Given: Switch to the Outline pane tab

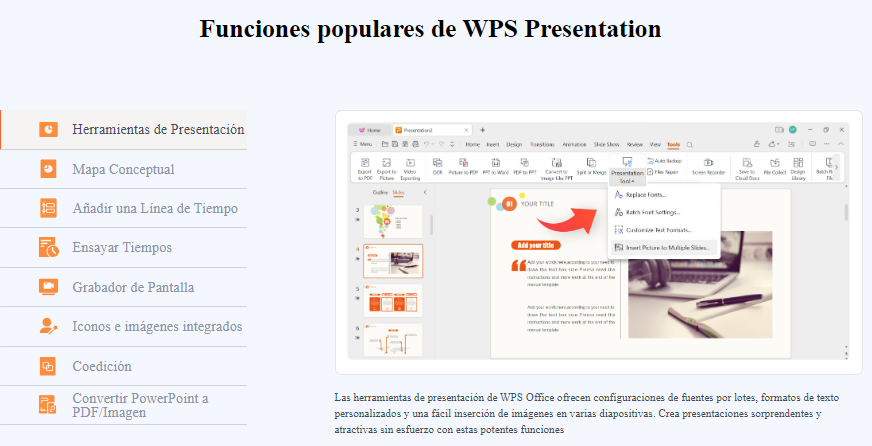Looking at the screenshot, I should point(380,192).
